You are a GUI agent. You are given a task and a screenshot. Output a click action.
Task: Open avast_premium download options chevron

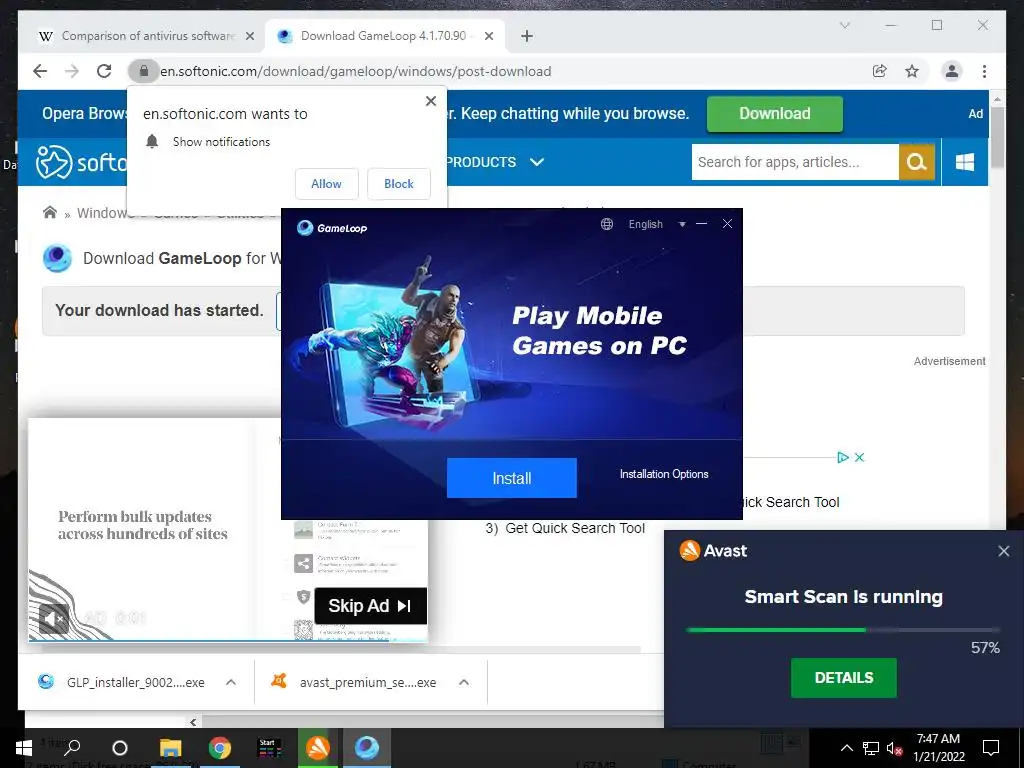pos(464,682)
